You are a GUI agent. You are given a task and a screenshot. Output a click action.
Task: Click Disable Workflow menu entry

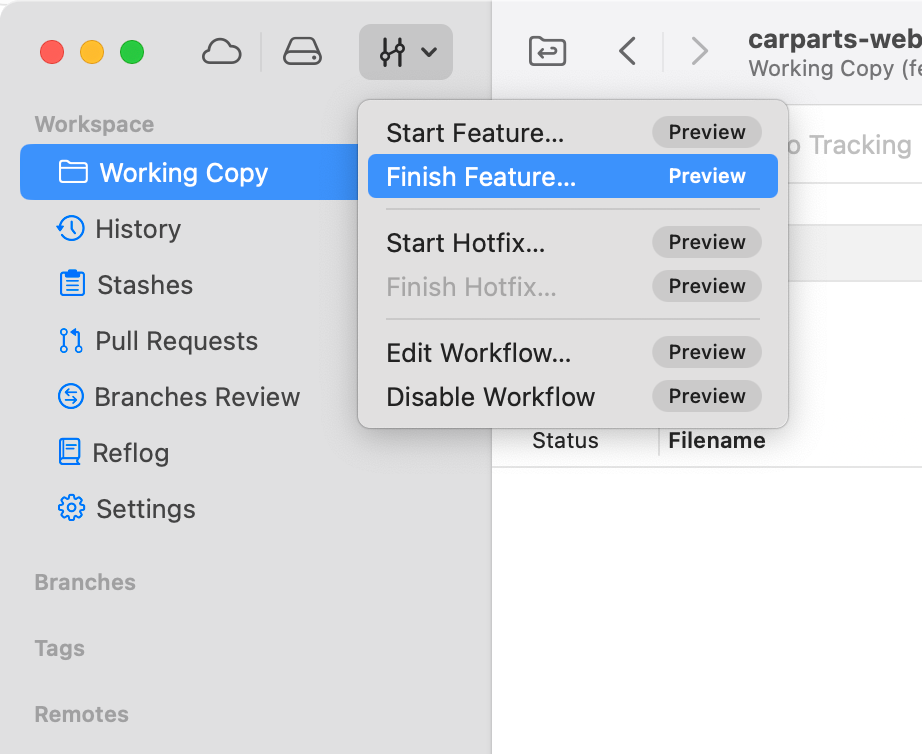pos(490,396)
